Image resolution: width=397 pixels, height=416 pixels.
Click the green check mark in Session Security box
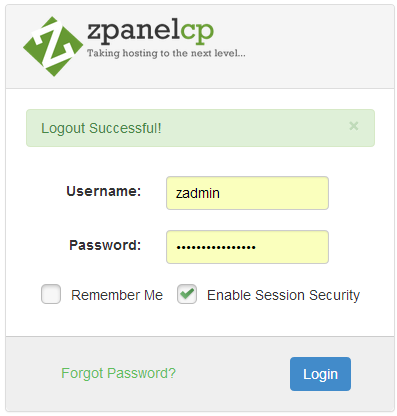(x=187, y=293)
